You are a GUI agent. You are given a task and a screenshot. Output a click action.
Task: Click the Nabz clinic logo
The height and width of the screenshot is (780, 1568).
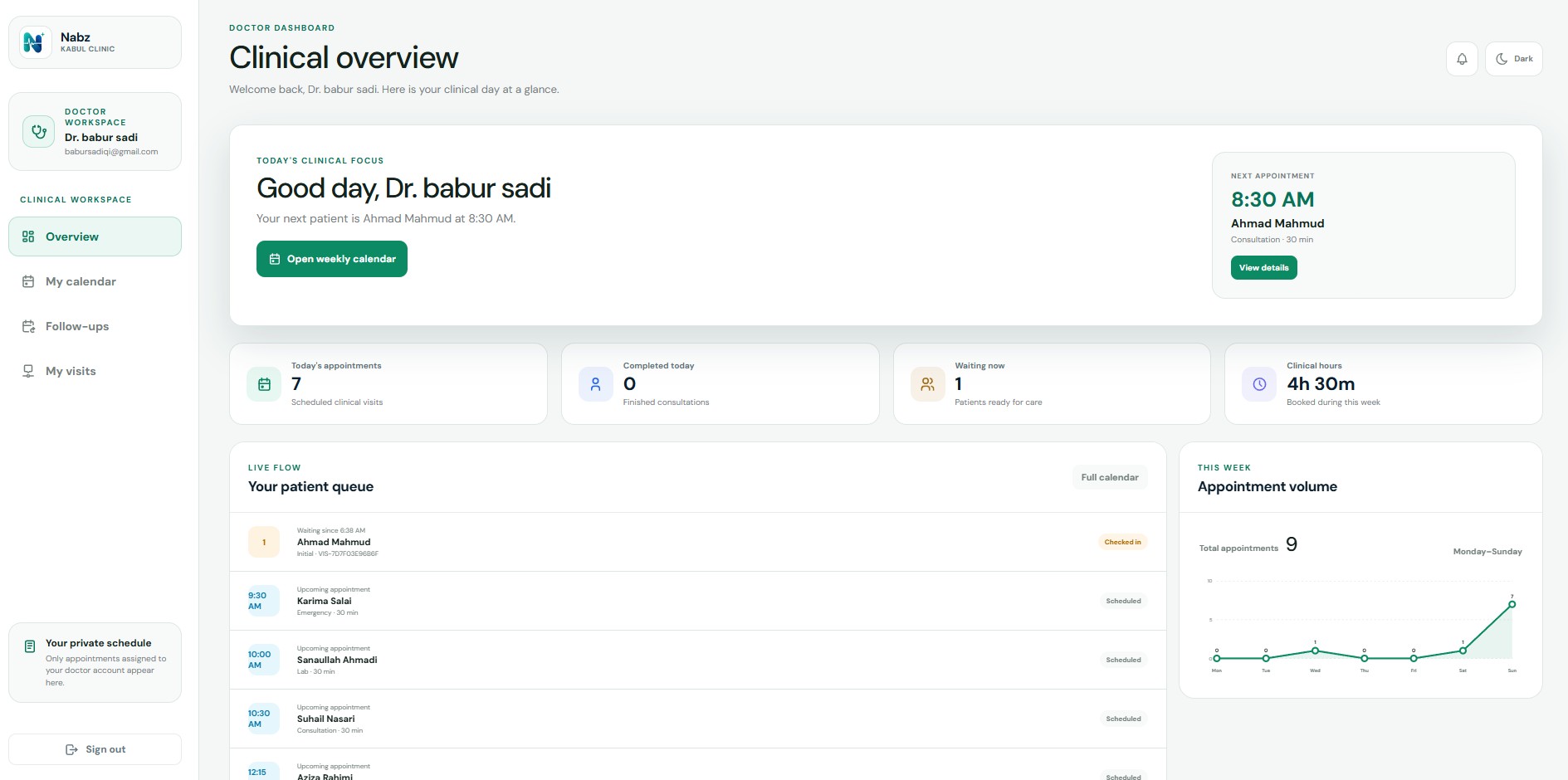pos(35,42)
